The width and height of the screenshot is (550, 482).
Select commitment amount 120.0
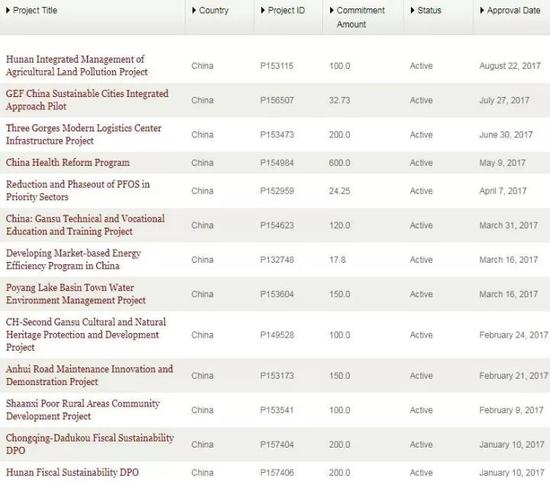(339, 225)
